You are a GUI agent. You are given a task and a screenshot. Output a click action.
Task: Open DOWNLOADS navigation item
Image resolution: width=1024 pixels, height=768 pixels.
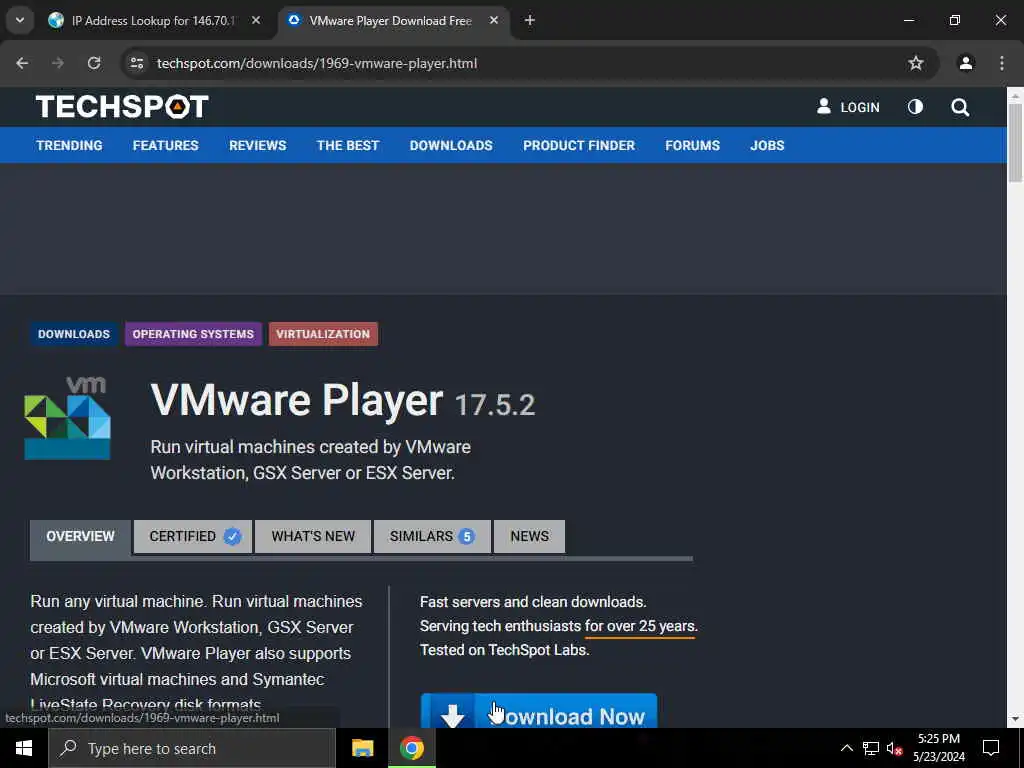coord(451,145)
